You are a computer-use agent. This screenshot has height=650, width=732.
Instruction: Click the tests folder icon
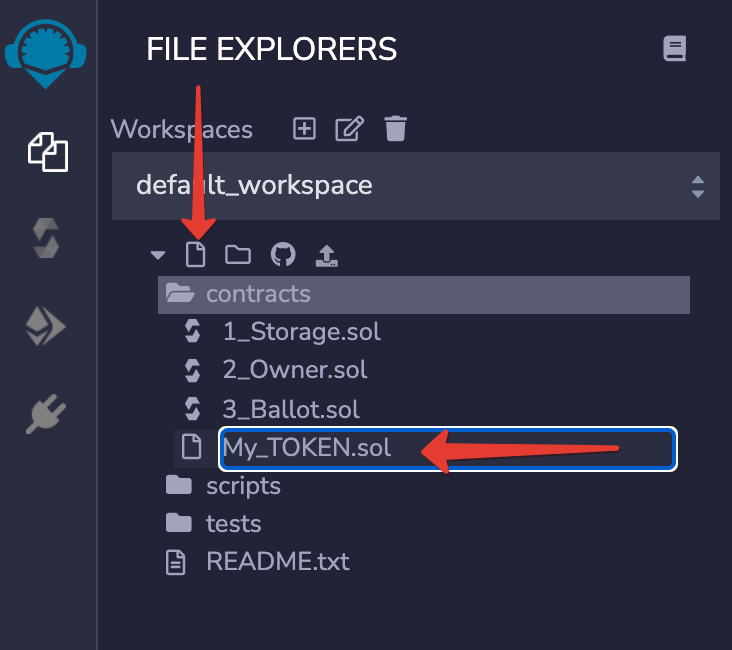[179, 523]
